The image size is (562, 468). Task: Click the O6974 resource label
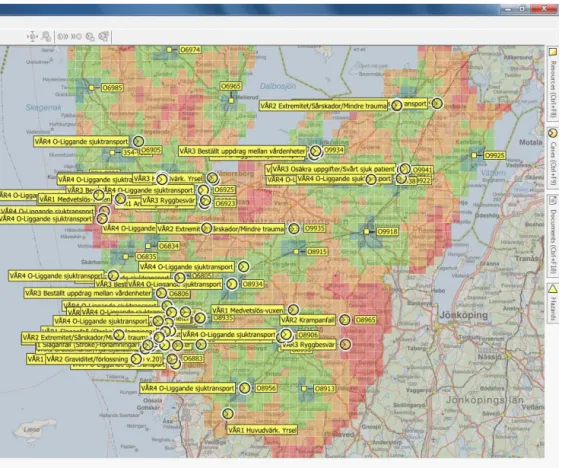click(190, 49)
